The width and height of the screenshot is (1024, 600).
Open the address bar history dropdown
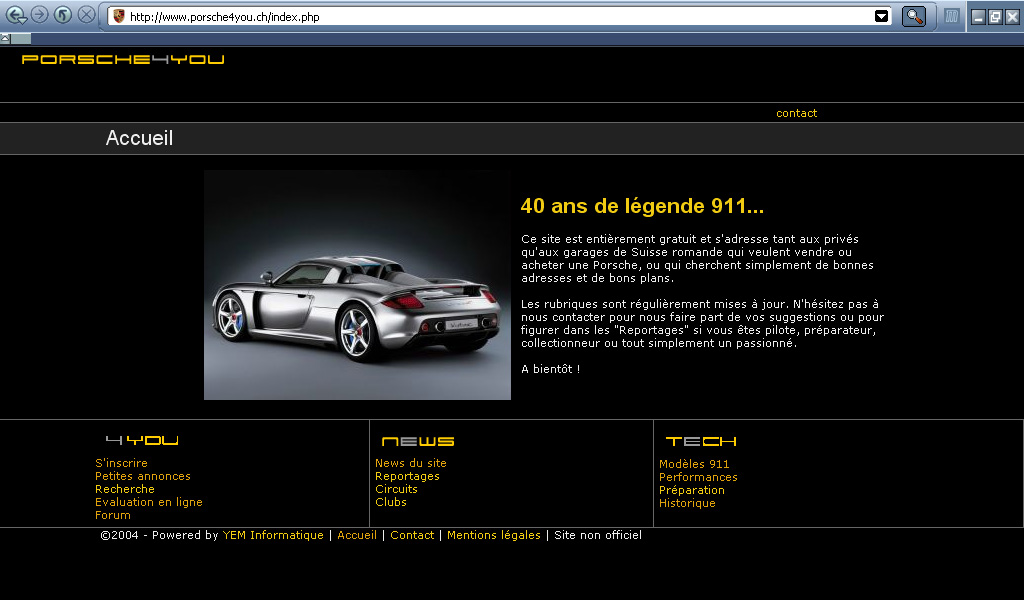coord(881,16)
